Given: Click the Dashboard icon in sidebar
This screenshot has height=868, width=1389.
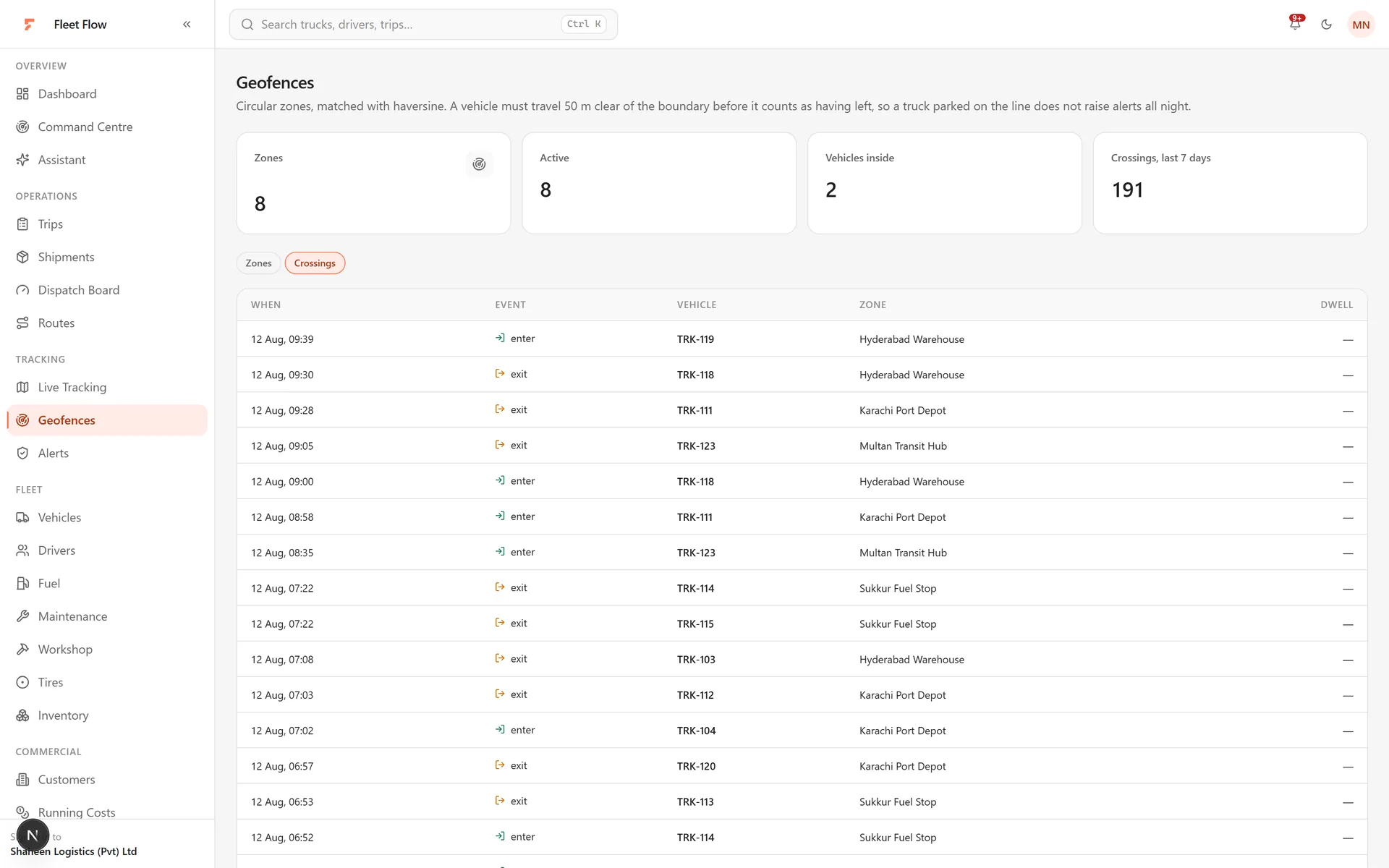Looking at the screenshot, I should pyautogui.click(x=23, y=94).
